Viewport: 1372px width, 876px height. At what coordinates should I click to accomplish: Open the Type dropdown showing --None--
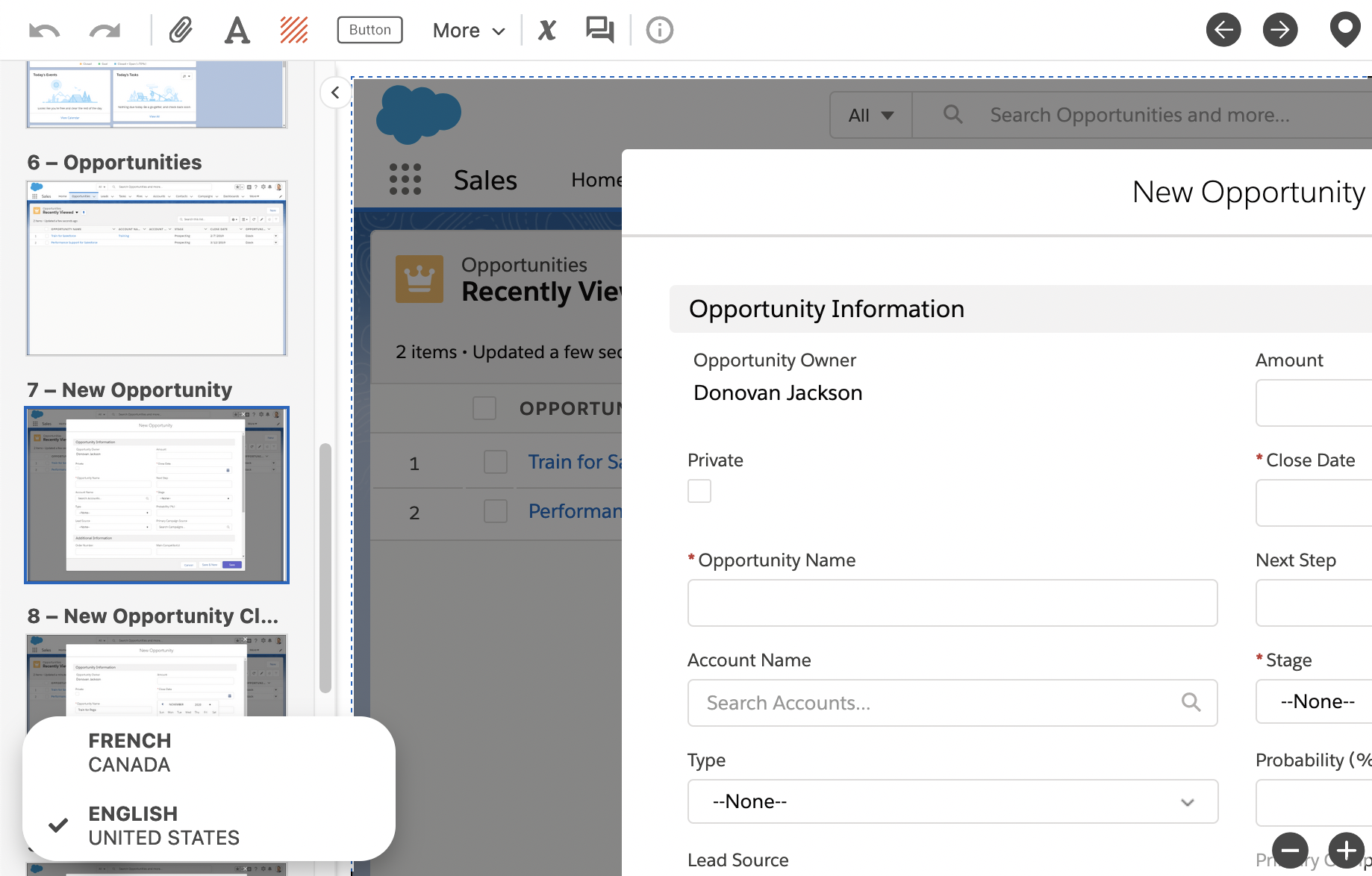(952, 801)
